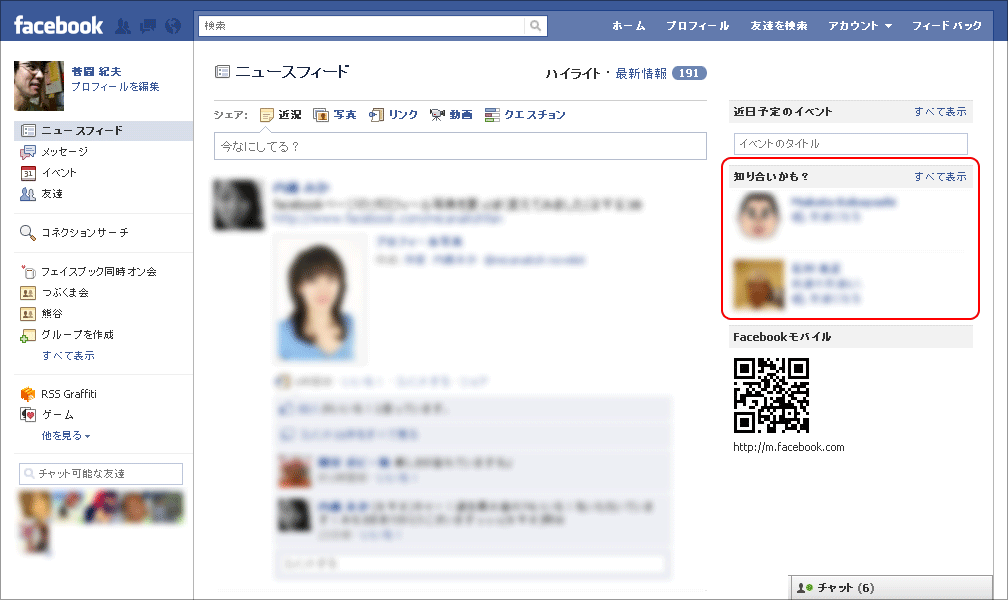
Task: Click the チャット可能な友達 search field
Action: pyautogui.click(x=101, y=474)
